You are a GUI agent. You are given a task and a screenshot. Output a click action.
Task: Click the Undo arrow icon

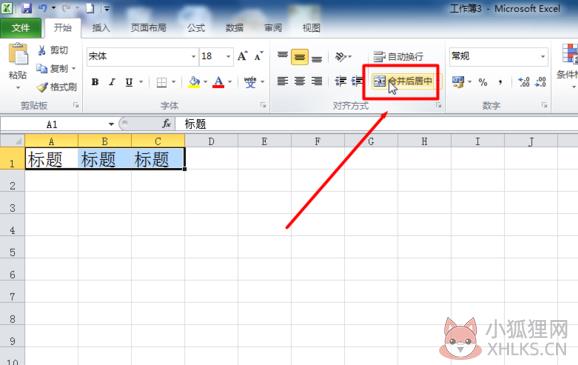43,8
